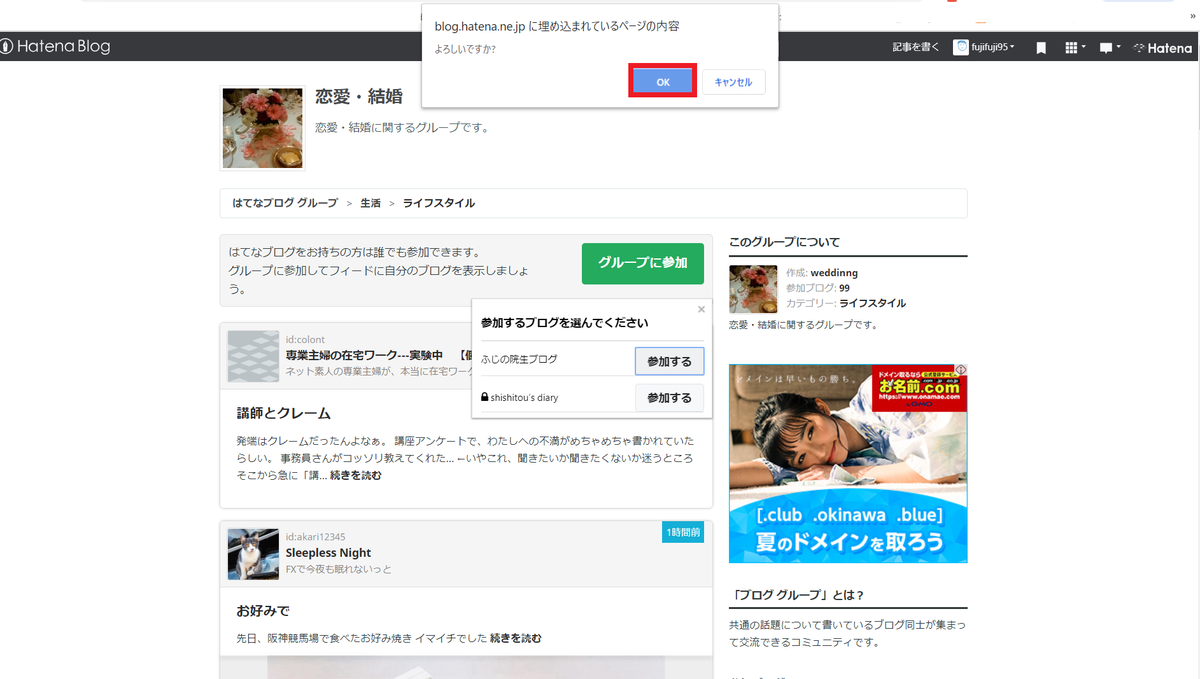Viewport: 1200px width, 679px height.
Task: Click 続きを読む for 講師とクレーム post
Action: click(x=355, y=475)
